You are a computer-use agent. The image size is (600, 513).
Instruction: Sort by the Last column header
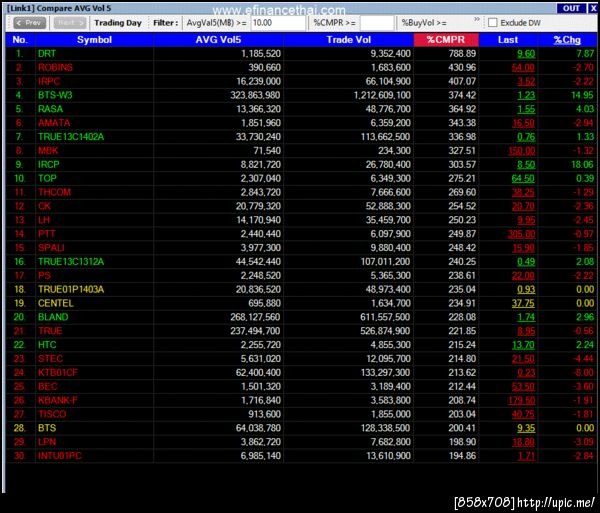tap(508, 40)
